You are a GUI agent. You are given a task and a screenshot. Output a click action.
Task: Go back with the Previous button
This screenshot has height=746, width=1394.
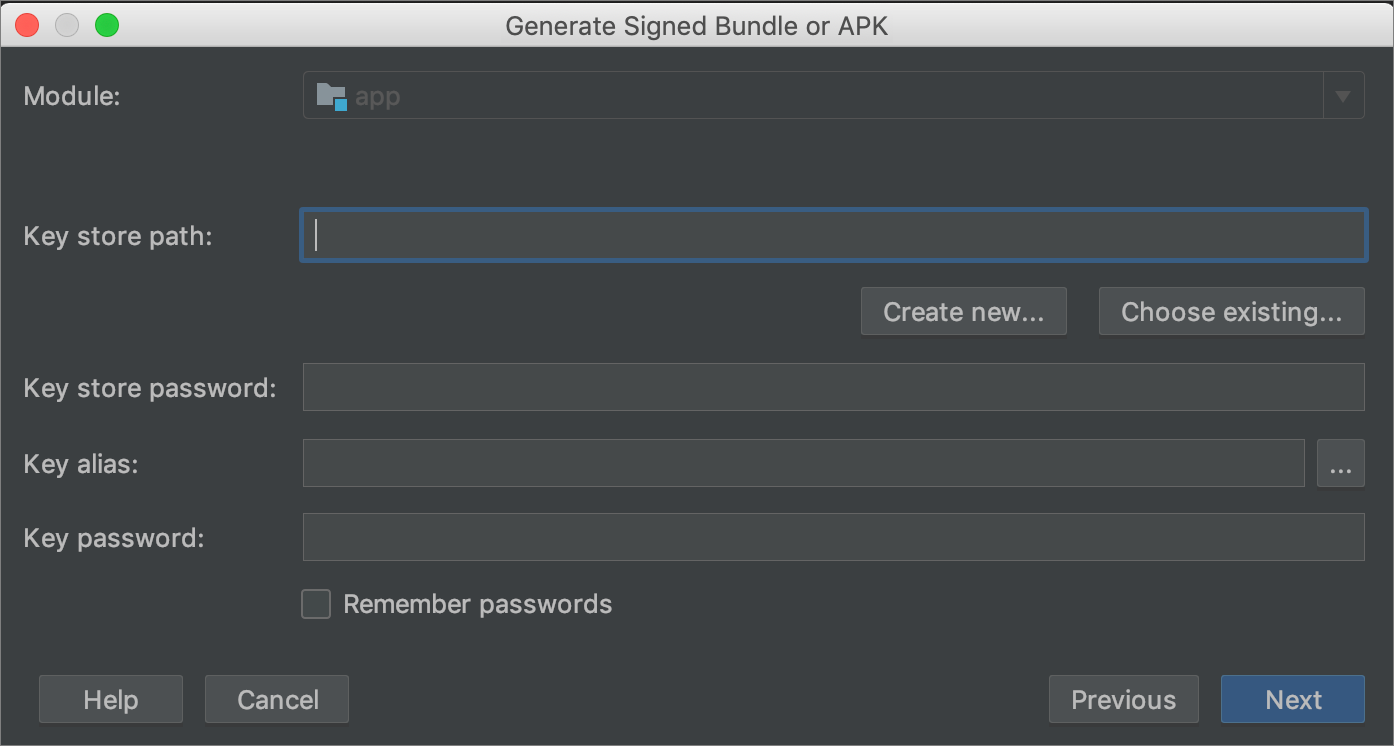tap(1123, 699)
